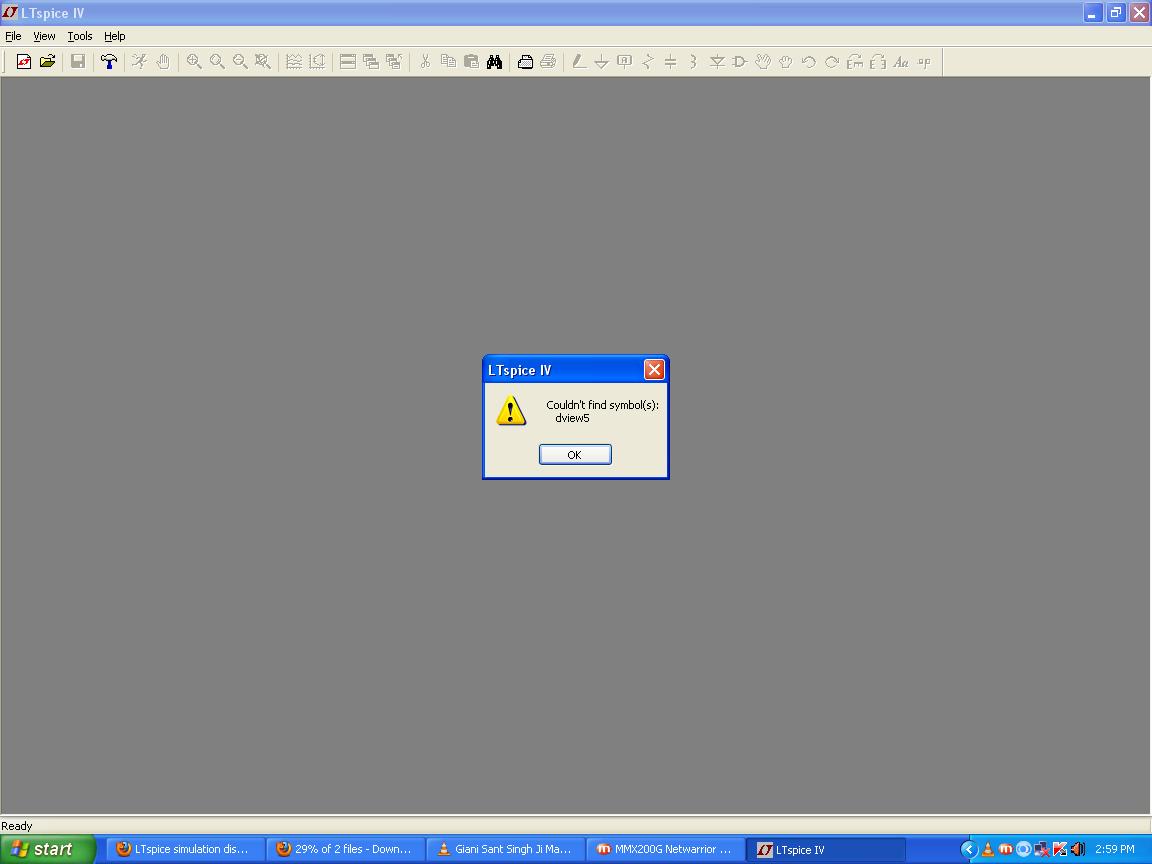Click the Close all windows toolbar icon
The width and height of the screenshot is (1152, 864).
coord(395,62)
